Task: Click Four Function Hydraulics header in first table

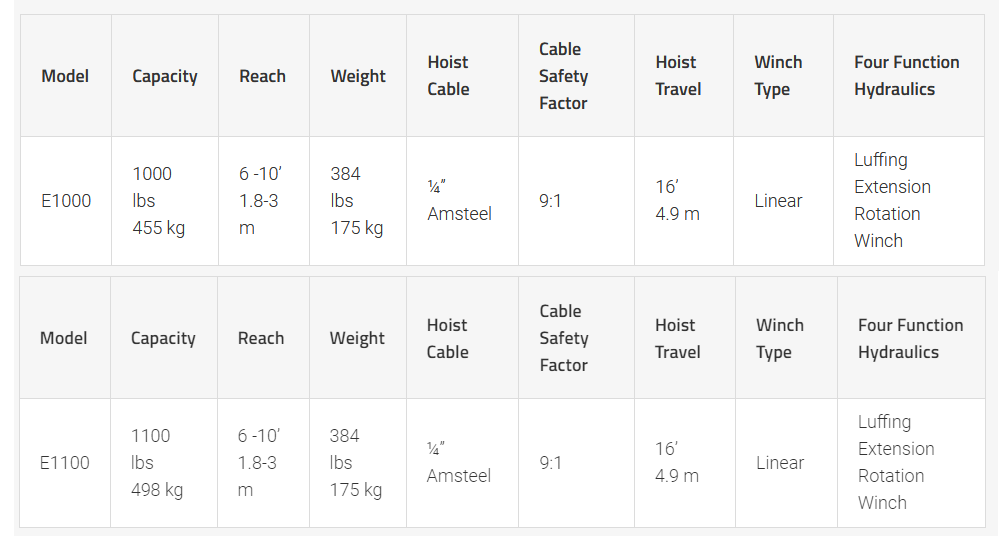Action: pos(907,76)
